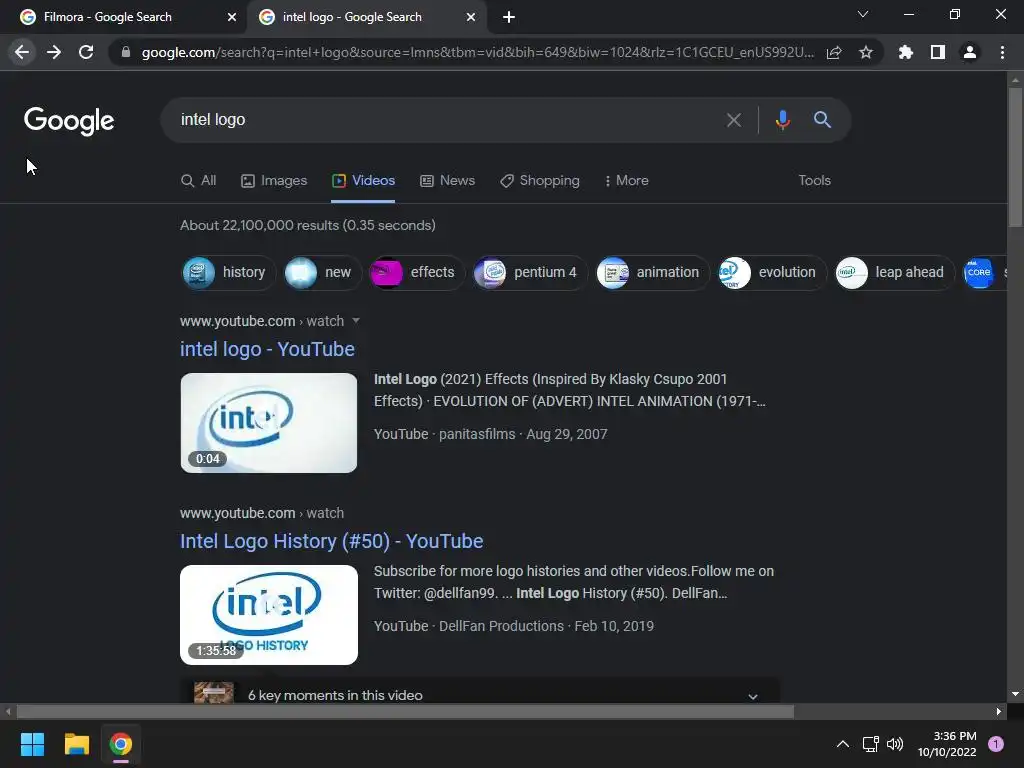Open the notification badge in taskbar
1024x768 pixels.
point(996,744)
